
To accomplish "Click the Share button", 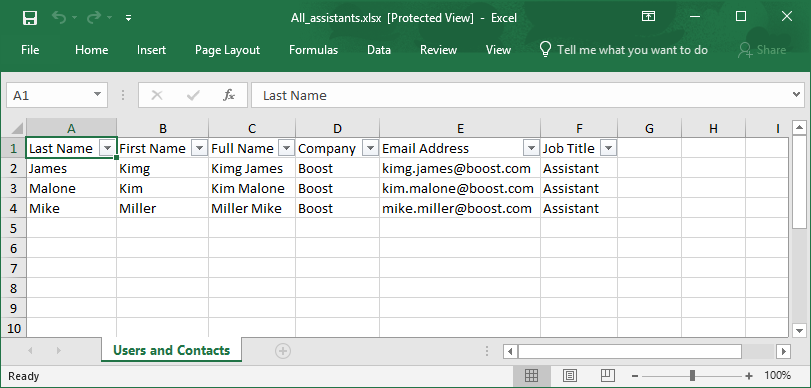I will pyautogui.click(x=762, y=50).
